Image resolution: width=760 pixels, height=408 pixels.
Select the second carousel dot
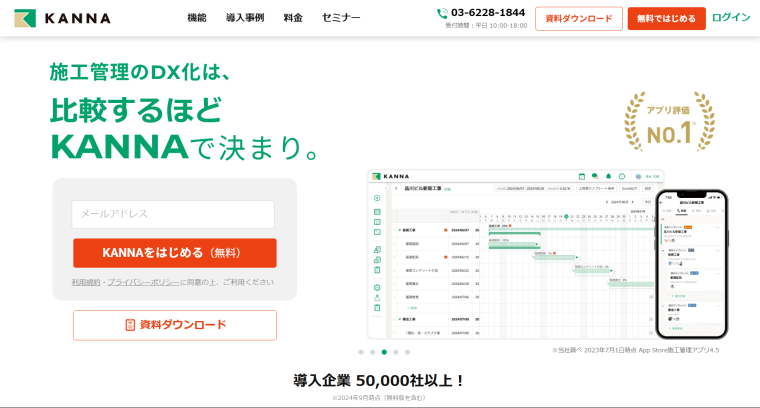click(x=372, y=352)
